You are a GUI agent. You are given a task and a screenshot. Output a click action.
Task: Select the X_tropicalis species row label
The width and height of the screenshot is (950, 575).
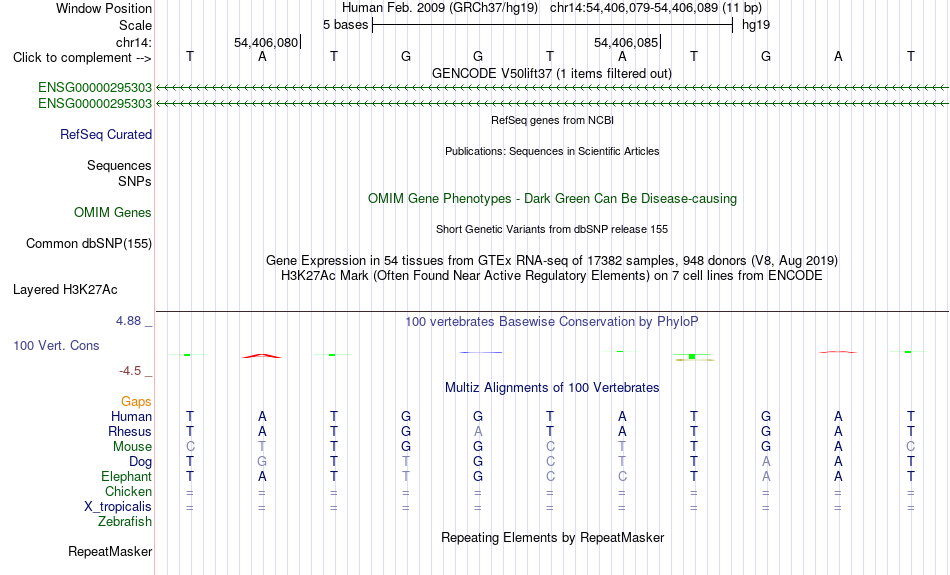point(118,507)
